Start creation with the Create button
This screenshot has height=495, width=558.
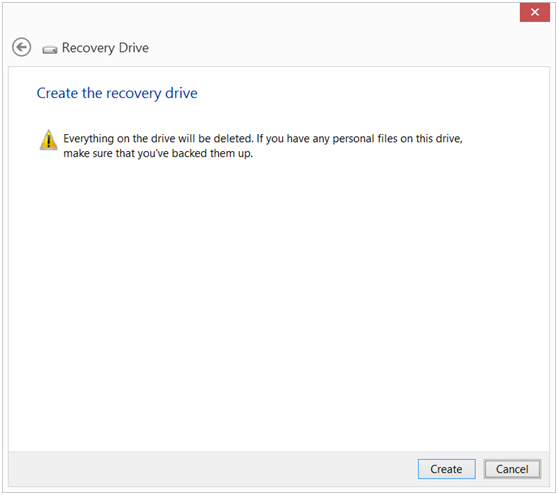click(446, 469)
